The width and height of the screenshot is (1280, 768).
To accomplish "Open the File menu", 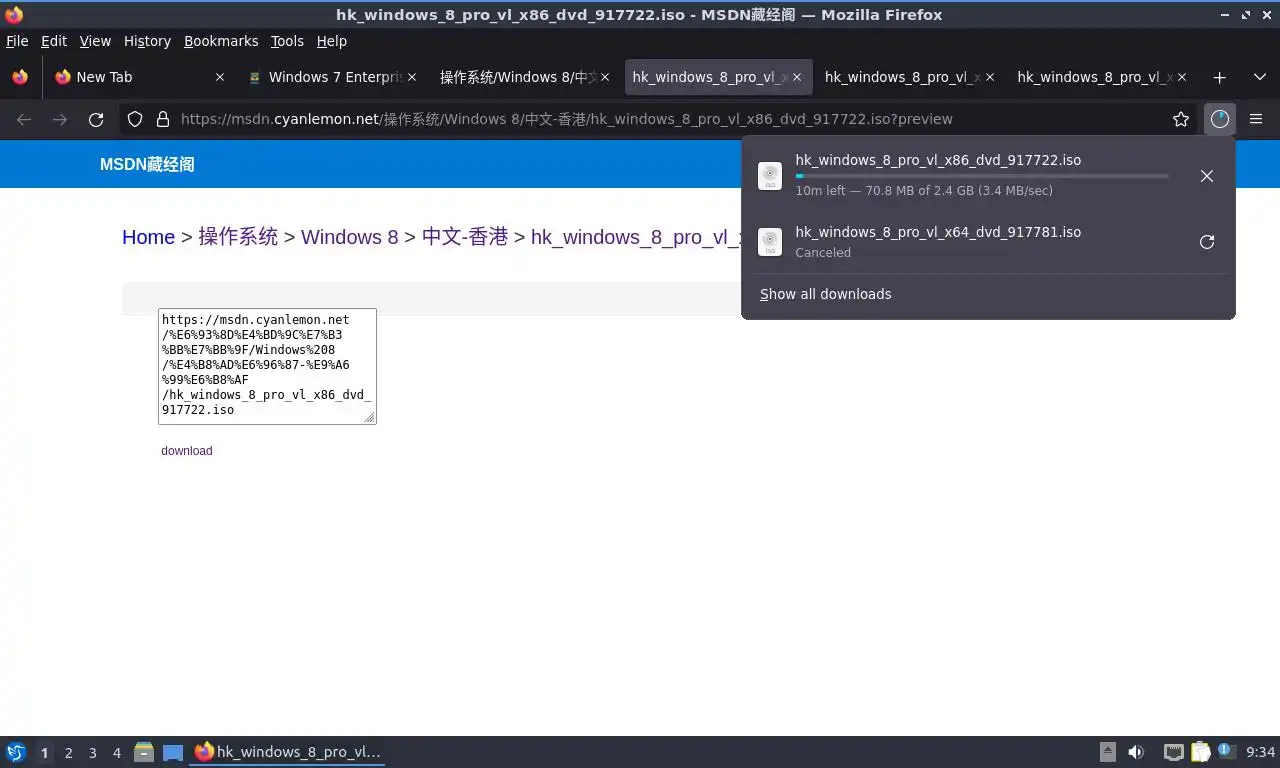I will click(x=17, y=41).
